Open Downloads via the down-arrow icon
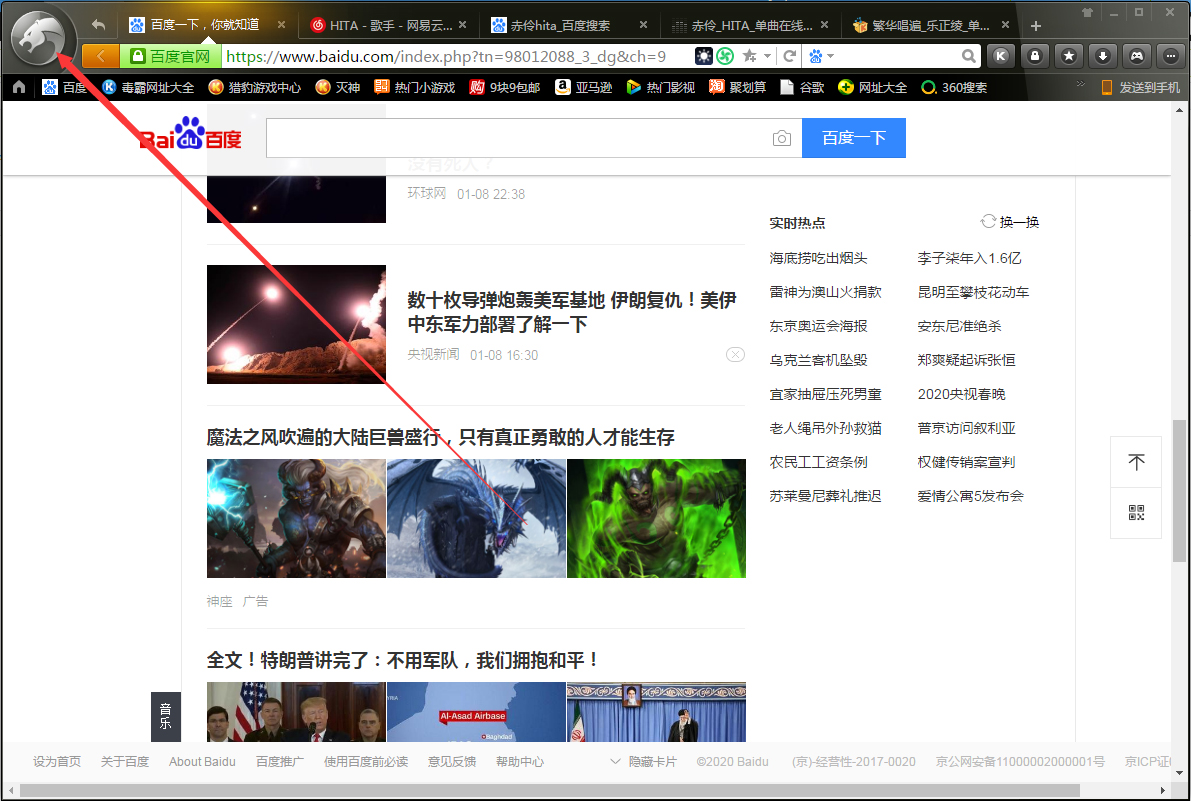The width and height of the screenshot is (1191, 801). tap(1103, 57)
